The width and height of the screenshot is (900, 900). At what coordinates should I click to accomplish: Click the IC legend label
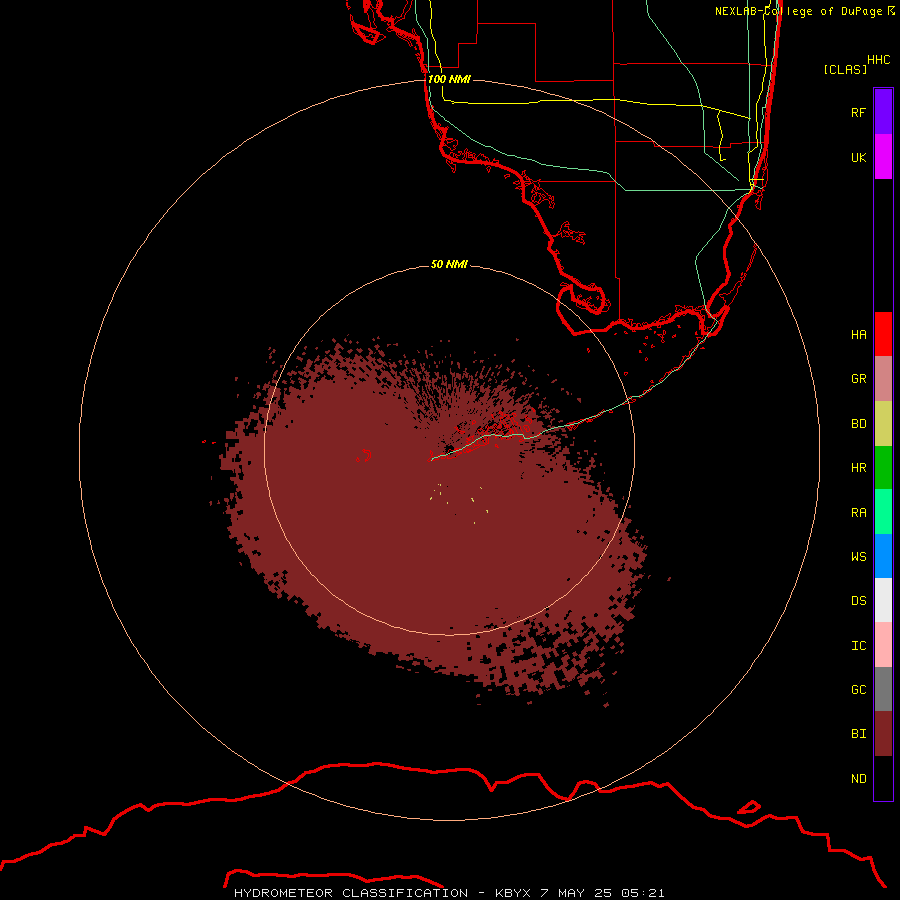(858, 646)
